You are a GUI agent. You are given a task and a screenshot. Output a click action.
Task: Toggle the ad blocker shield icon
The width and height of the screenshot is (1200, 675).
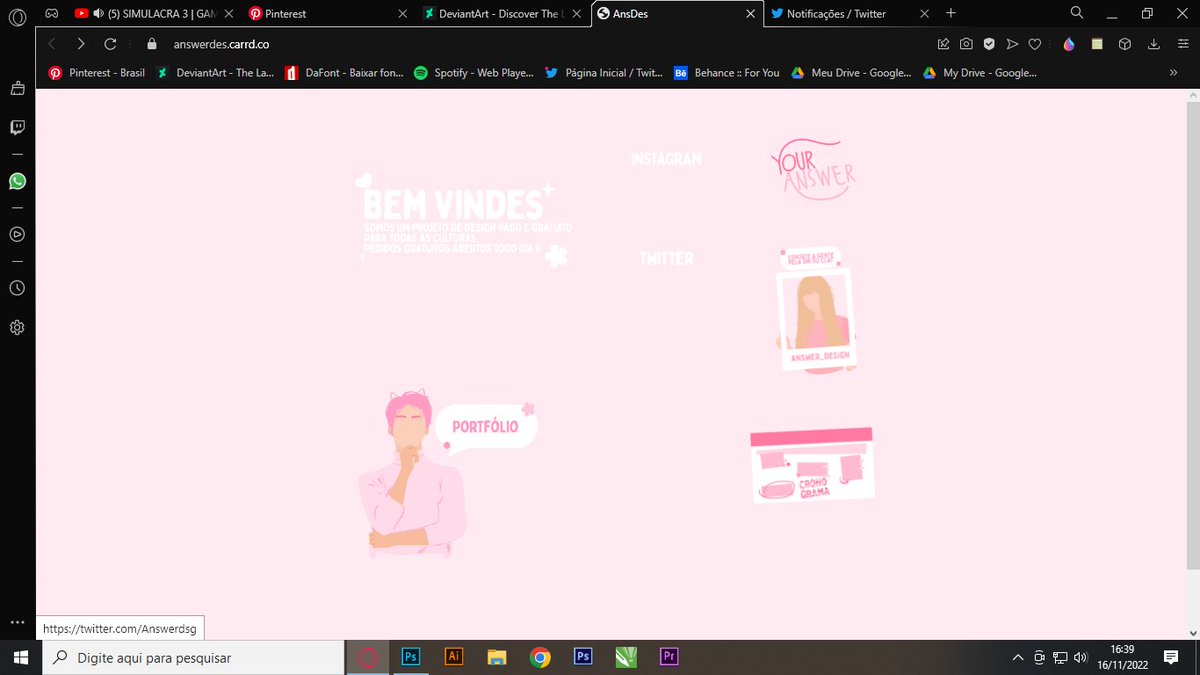pyautogui.click(x=989, y=44)
